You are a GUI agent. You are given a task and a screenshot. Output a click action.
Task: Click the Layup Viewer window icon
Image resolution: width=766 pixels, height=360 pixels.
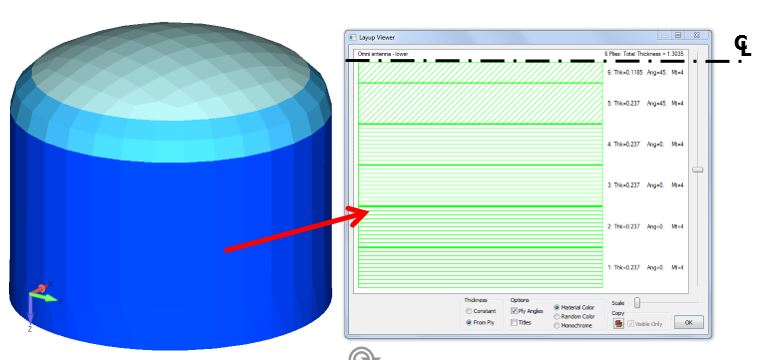pos(353,37)
